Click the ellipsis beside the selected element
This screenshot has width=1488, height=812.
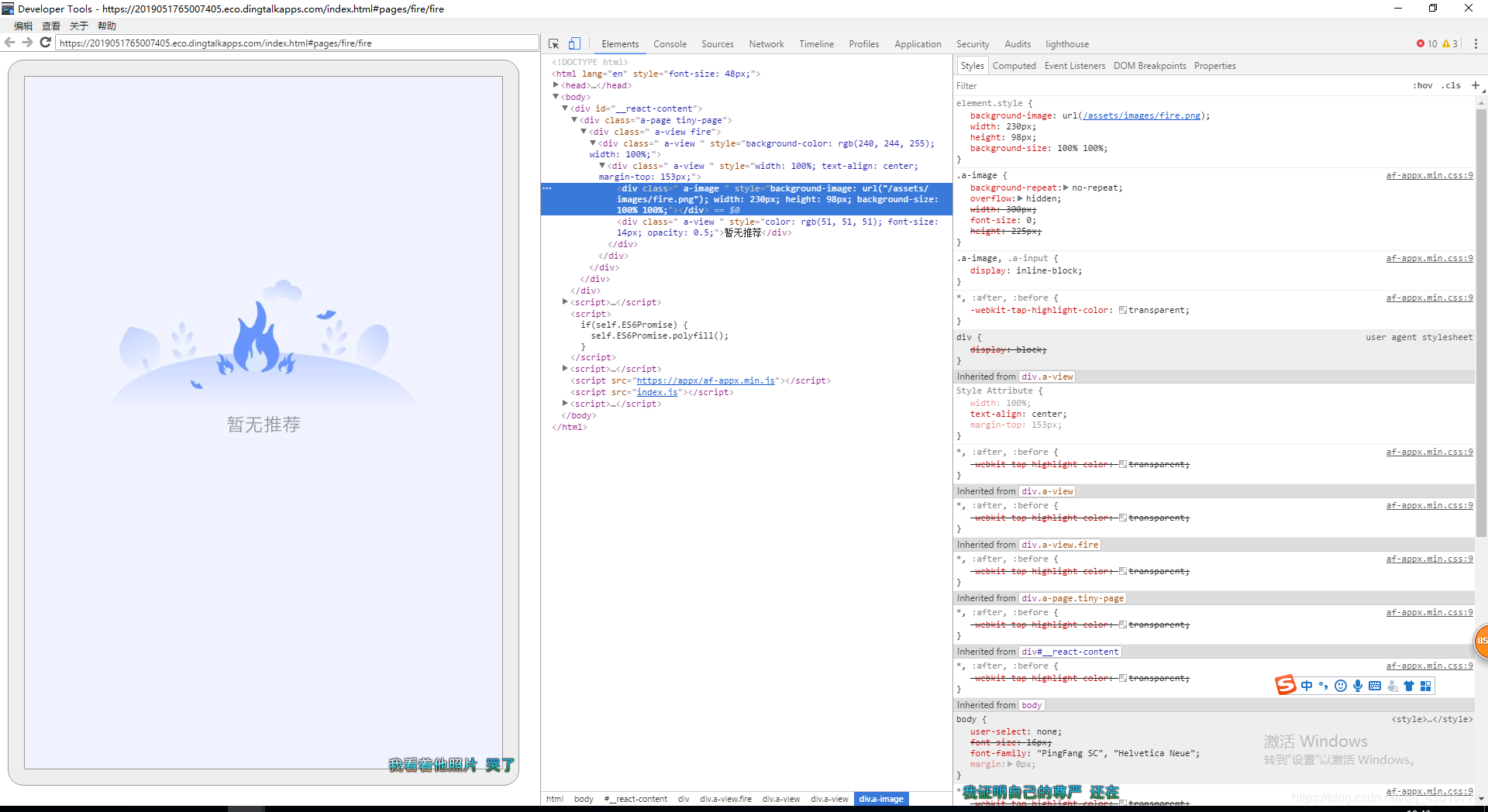(x=546, y=188)
